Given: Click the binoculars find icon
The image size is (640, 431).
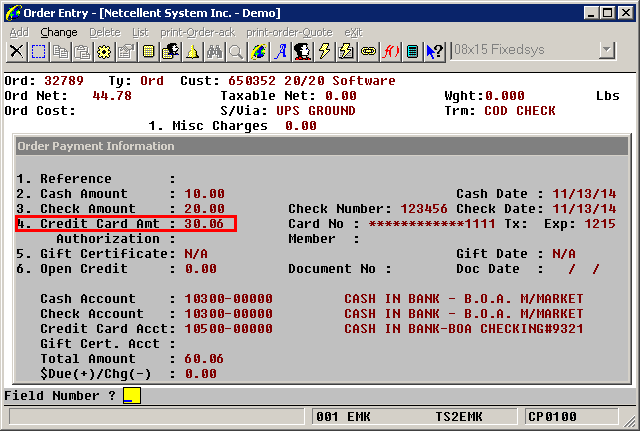Looking at the screenshot, I should 215,52.
